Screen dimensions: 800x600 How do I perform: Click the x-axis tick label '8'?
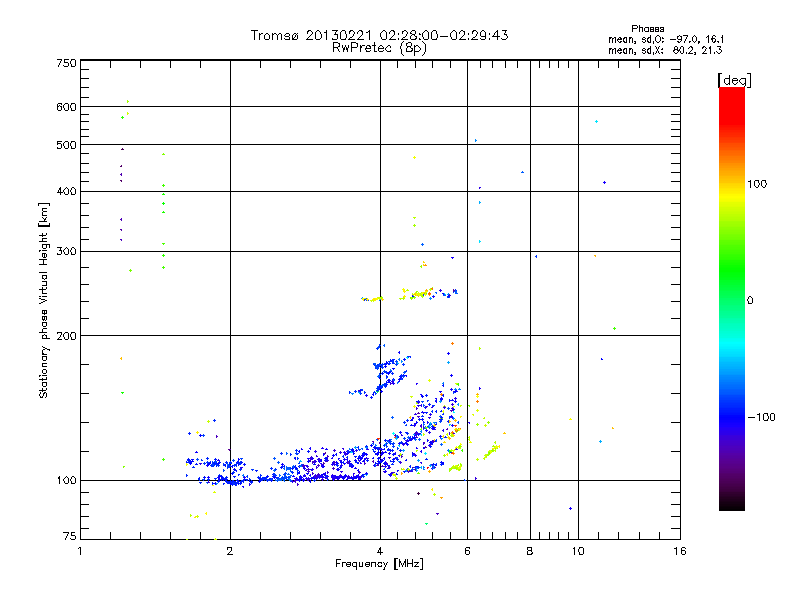point(530,551)
